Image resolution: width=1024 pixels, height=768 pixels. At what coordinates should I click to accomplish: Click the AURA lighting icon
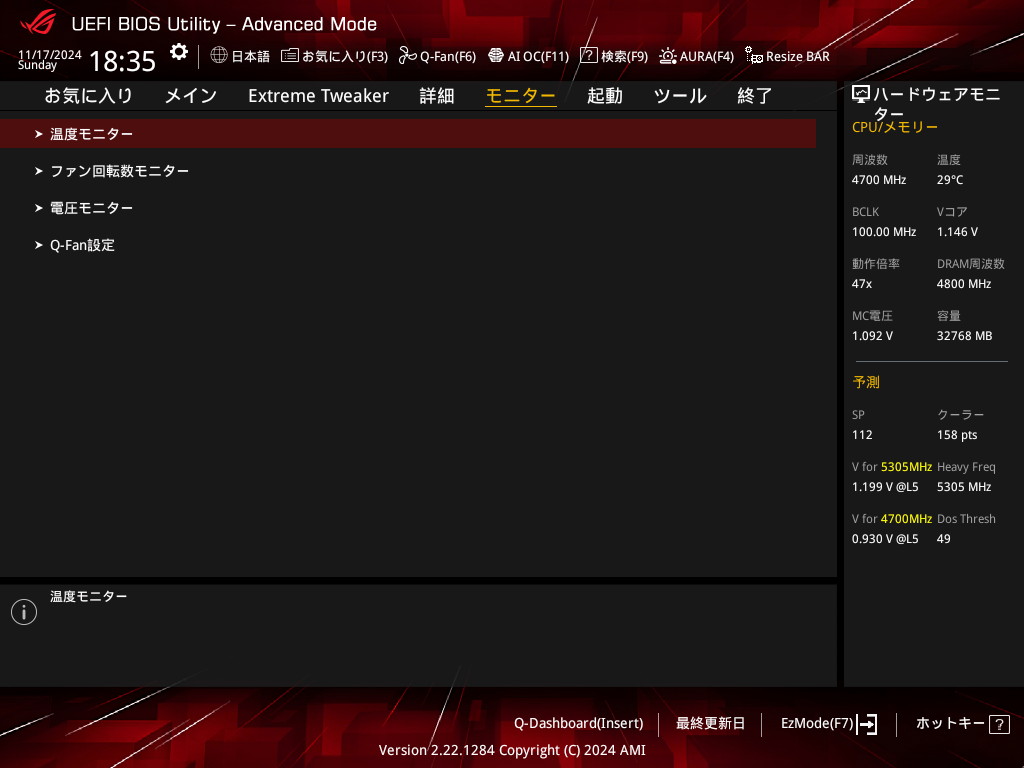[667, 56]
